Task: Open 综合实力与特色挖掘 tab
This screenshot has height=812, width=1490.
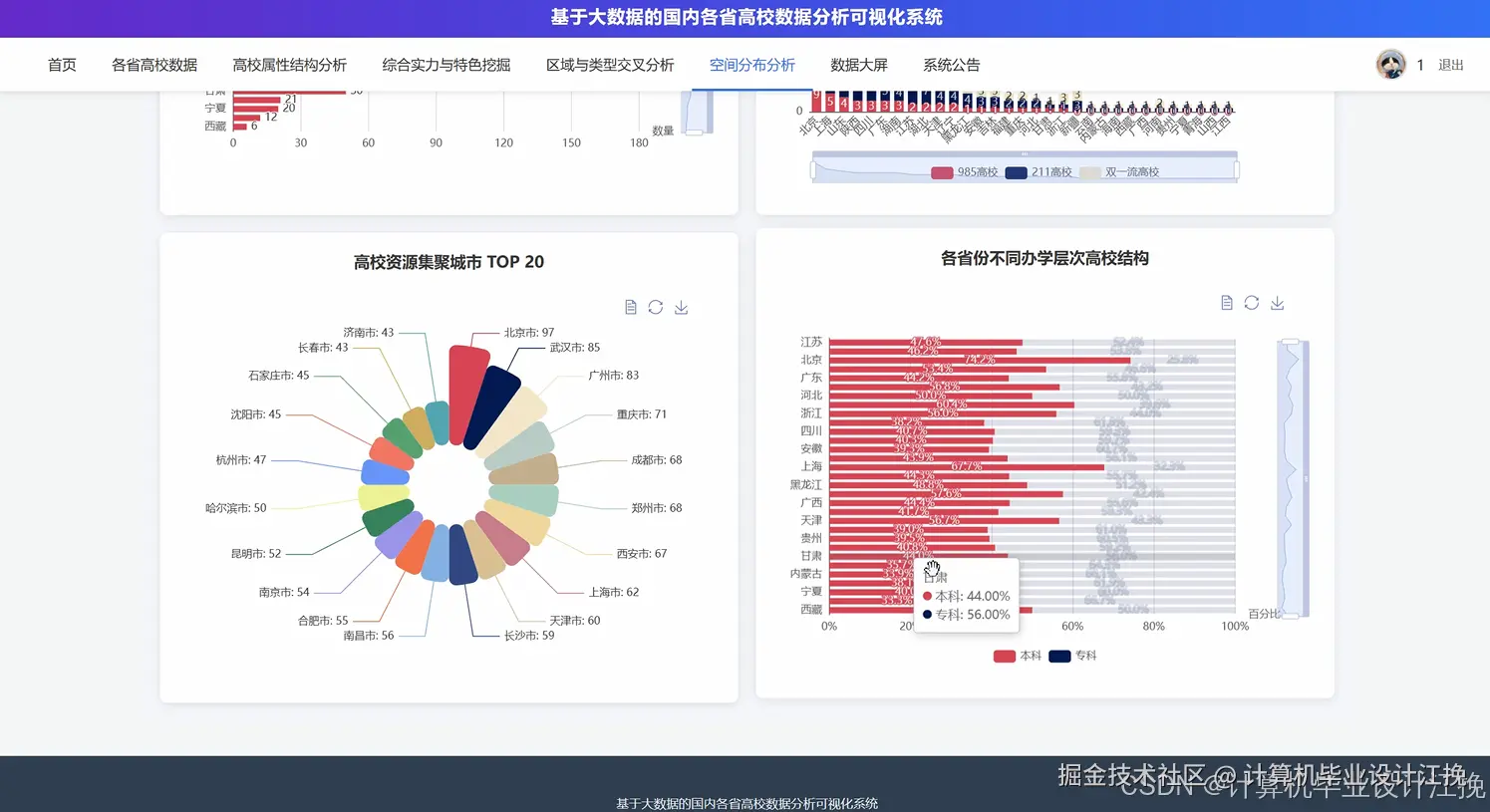Action: pyautogui.click(x=447, y=65)
